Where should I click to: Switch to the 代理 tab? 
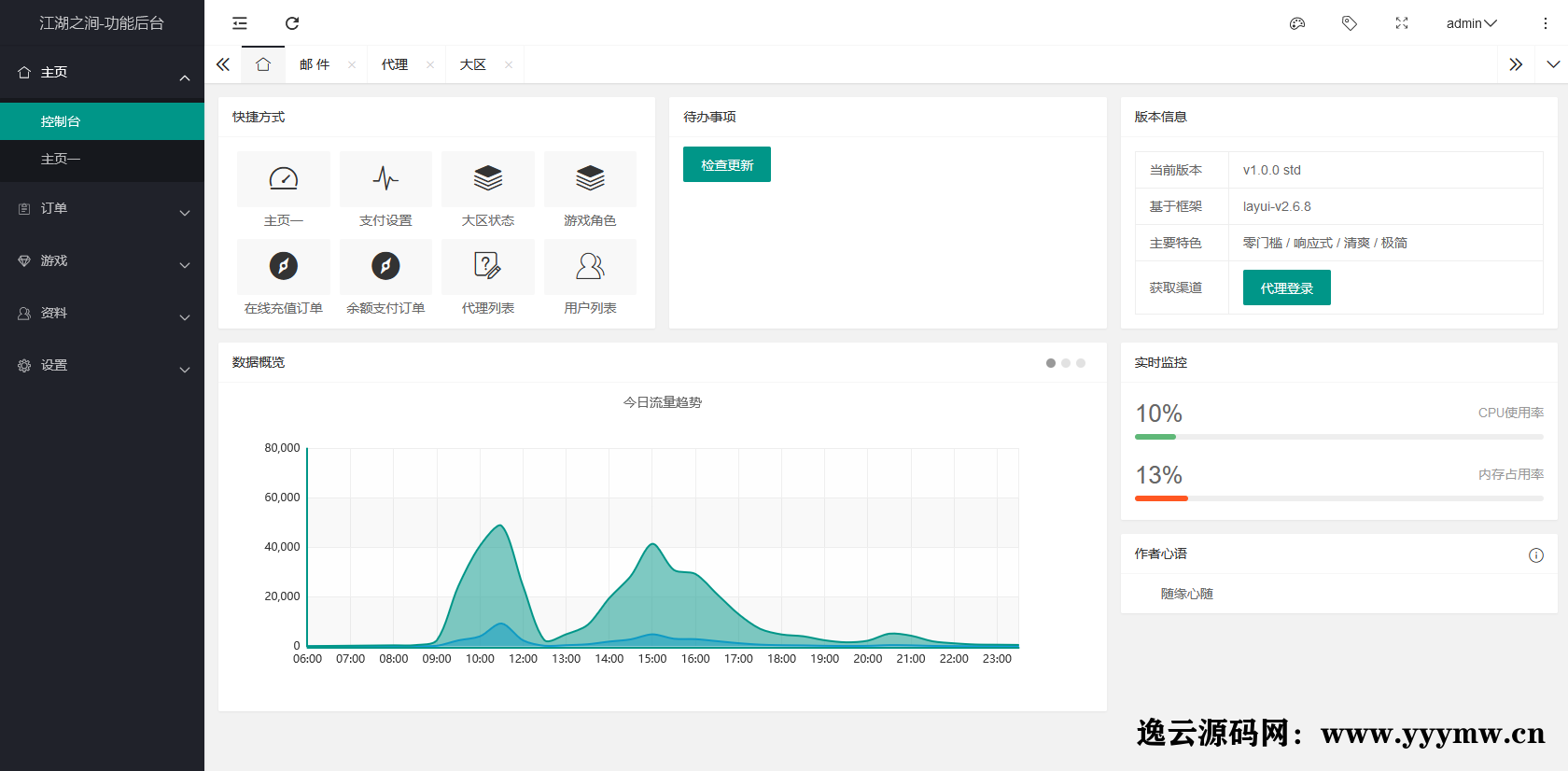[394, 64]
